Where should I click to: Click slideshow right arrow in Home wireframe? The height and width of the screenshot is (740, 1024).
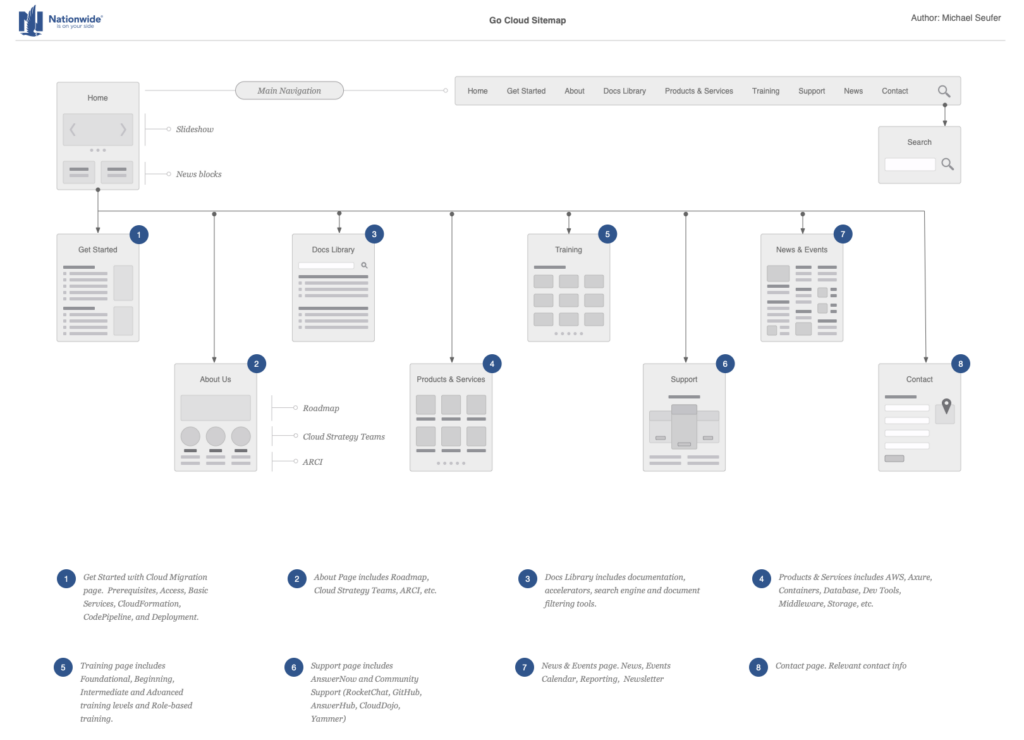123,130
